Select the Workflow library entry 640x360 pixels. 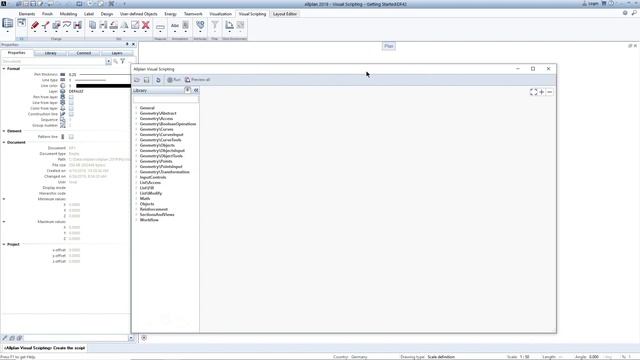pos(149,220)
